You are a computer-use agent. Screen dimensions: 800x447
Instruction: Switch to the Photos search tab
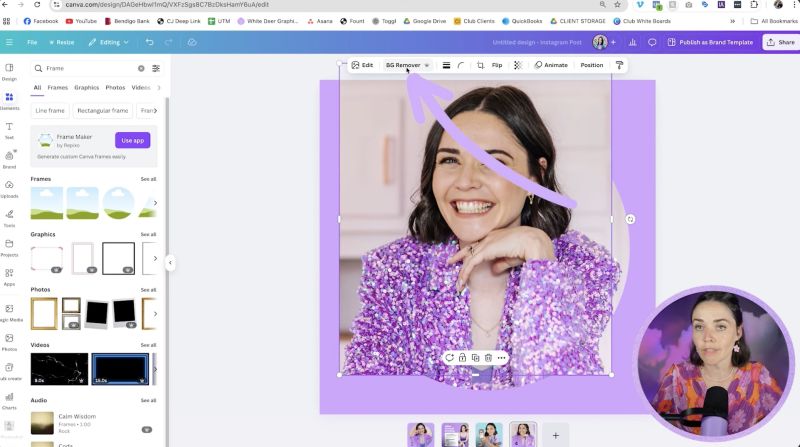[x=115, y=88]
